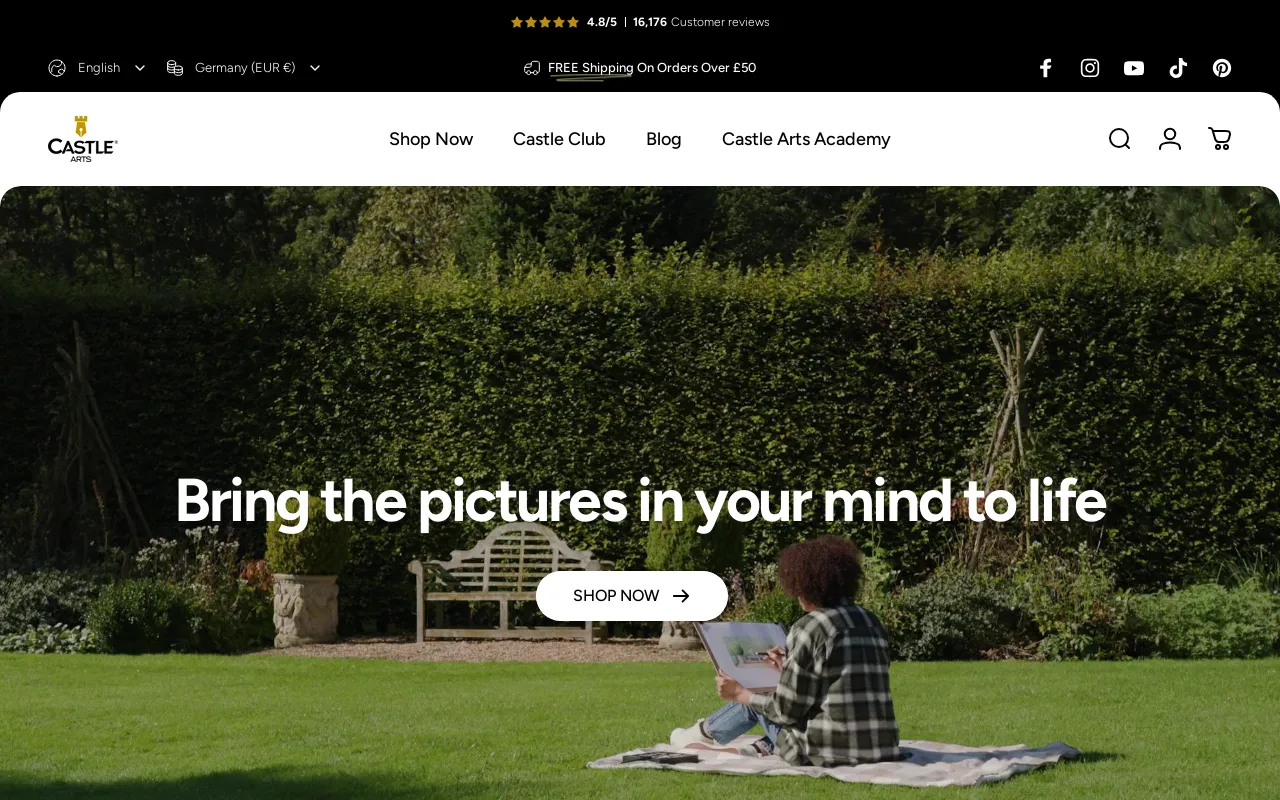Viewport: 1280px width, 800px height.
Task: Open the 16,176 Customer reviews rating
Action: point(701,22)
